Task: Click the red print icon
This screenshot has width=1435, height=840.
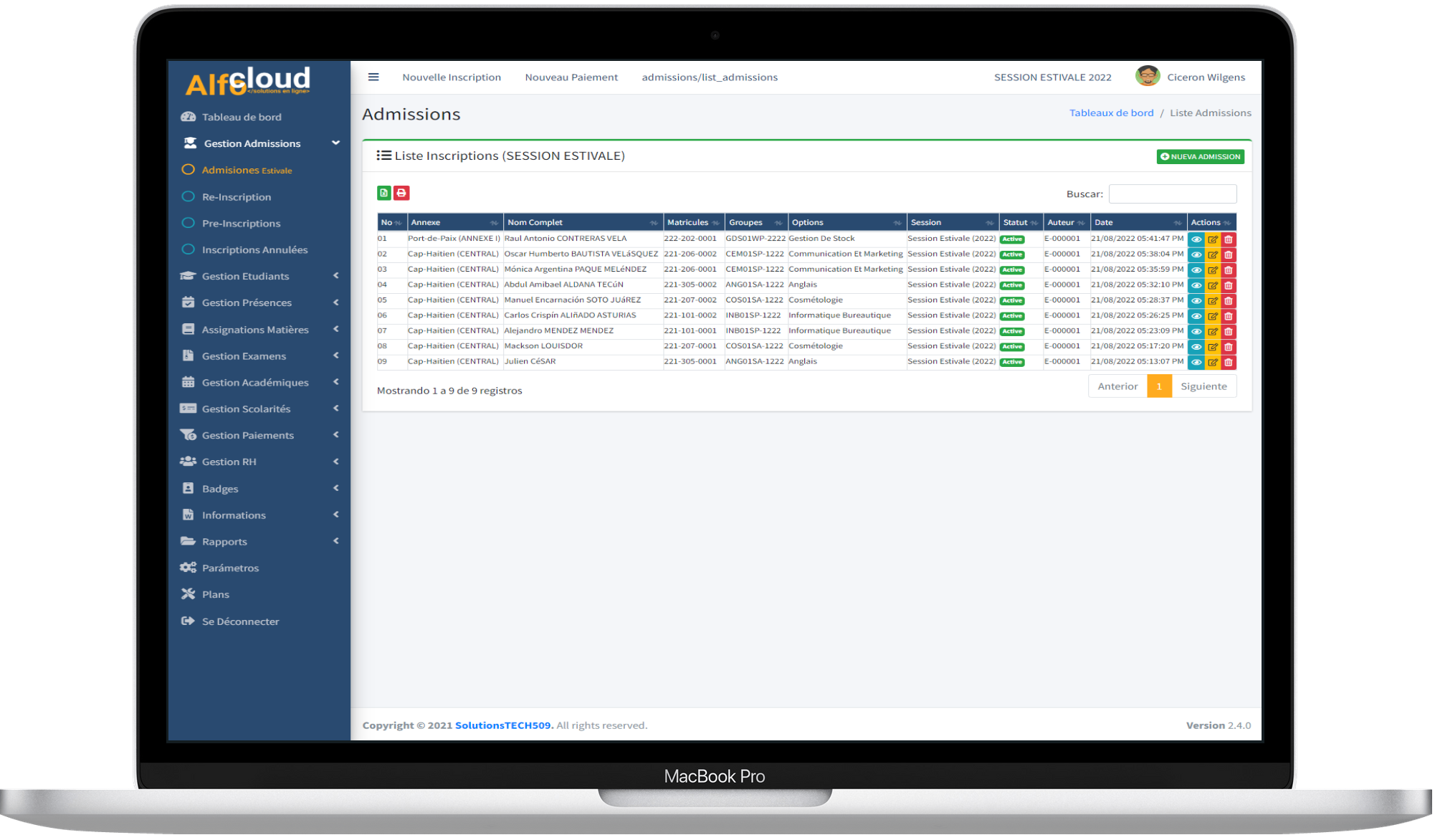Action: coord(401,193)
